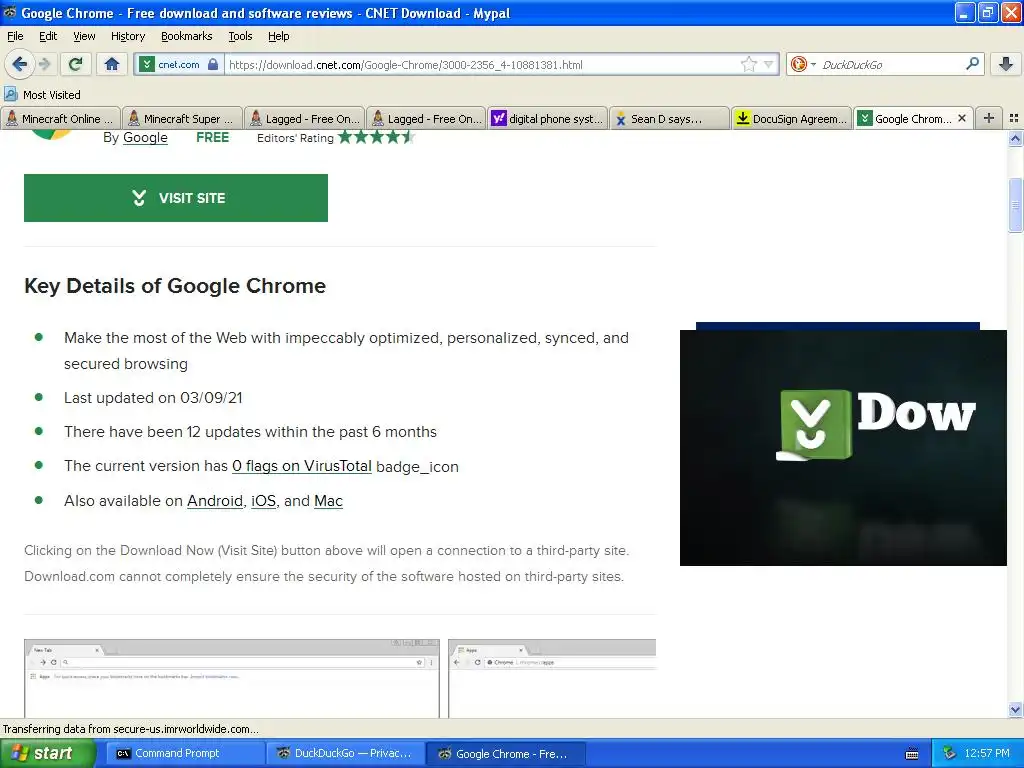Click the vertical scrollbar thumb
Image resolution: width=1024 pixels, height=768 pixels.
pyautogui.click(x=1015, y=205)
